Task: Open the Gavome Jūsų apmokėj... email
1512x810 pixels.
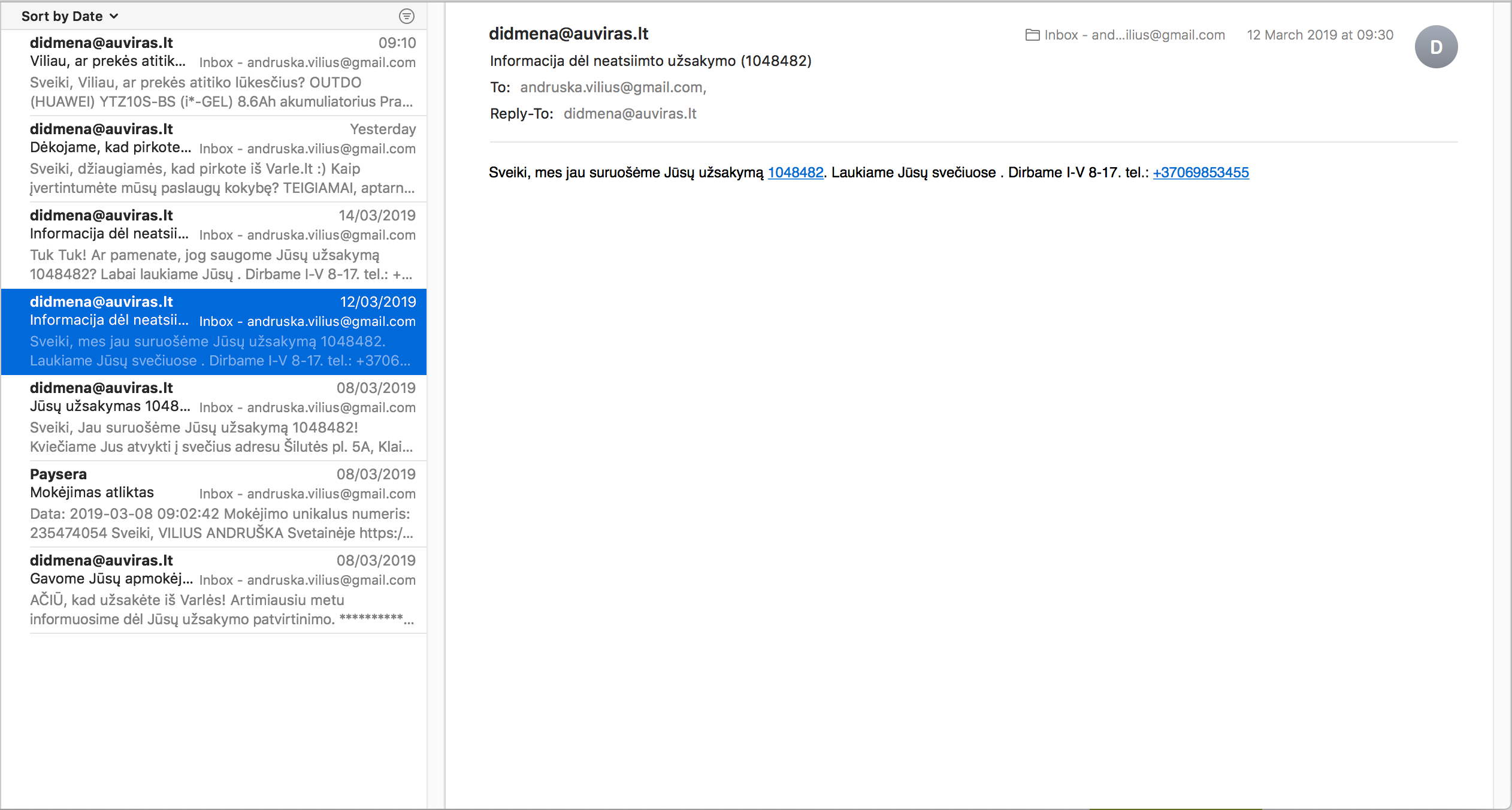Action: pyautogui.click(x=214, y=590)
